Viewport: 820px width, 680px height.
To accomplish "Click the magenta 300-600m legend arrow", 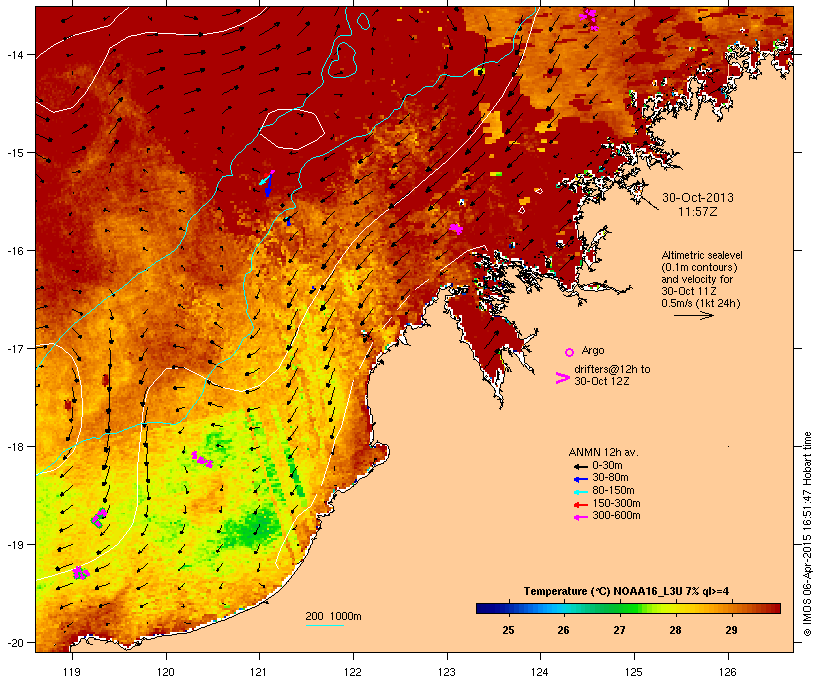I will coord(580,517).
